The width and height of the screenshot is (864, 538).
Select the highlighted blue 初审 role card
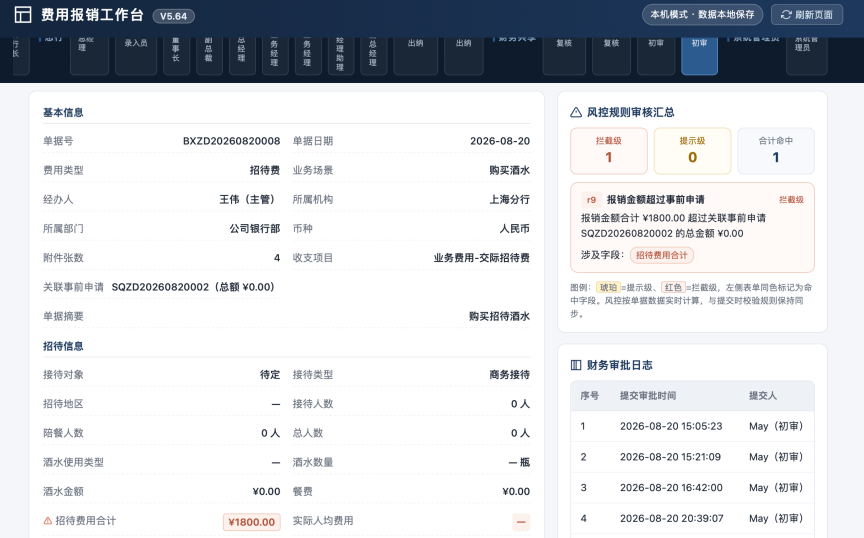point(699,55)
